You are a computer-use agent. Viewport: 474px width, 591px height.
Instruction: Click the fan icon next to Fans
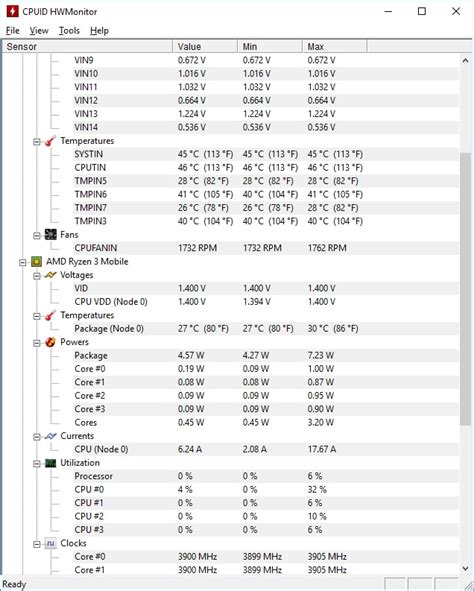click(50, 234)
